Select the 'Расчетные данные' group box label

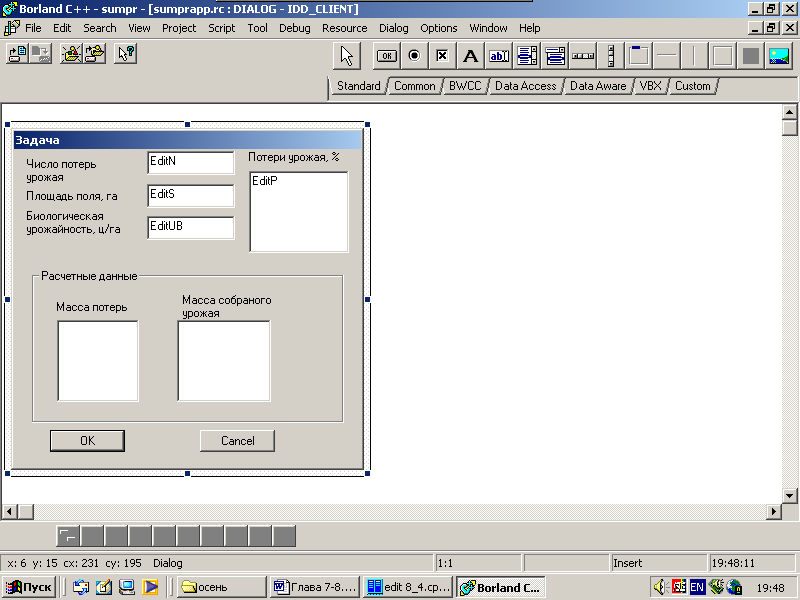pos(89,276)
